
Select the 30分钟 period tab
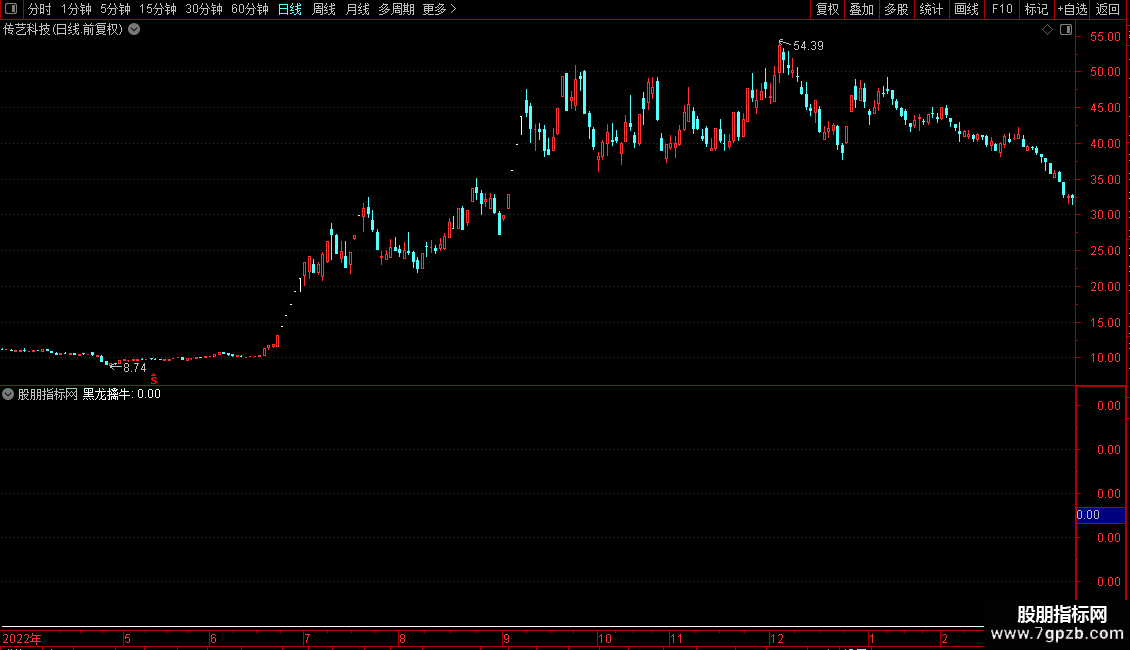click(x=204, y=9)
